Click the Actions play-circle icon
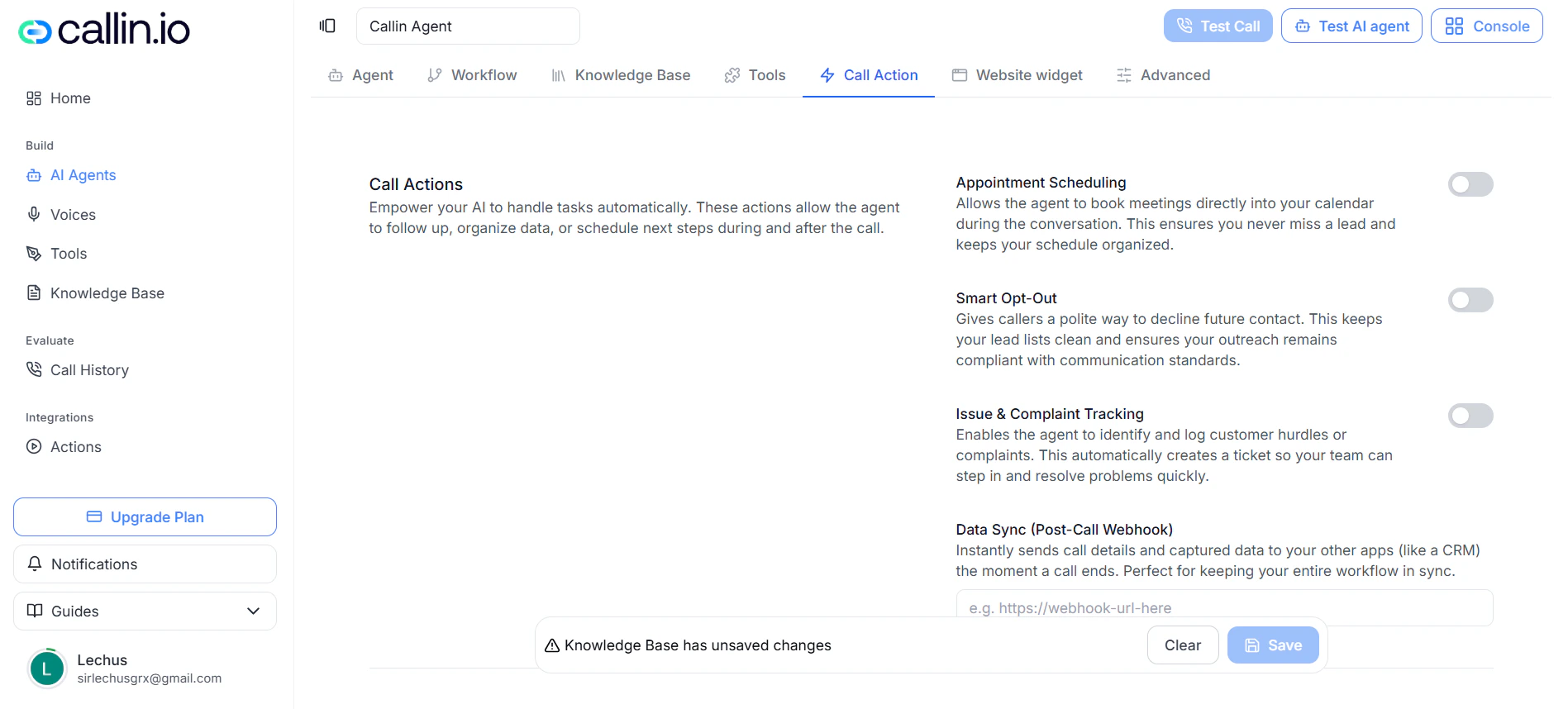The image size is (1568, 709). 34,446
